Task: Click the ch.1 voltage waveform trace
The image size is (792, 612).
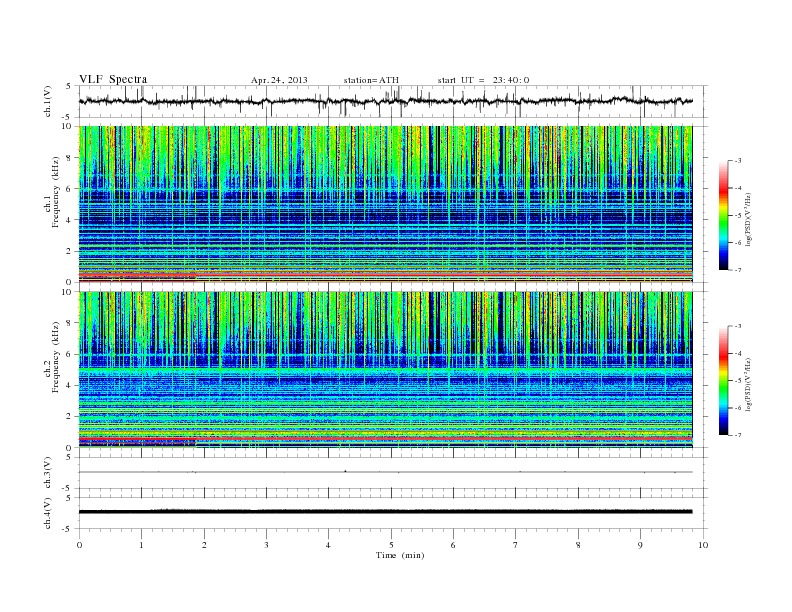Action: pos(385,101)
